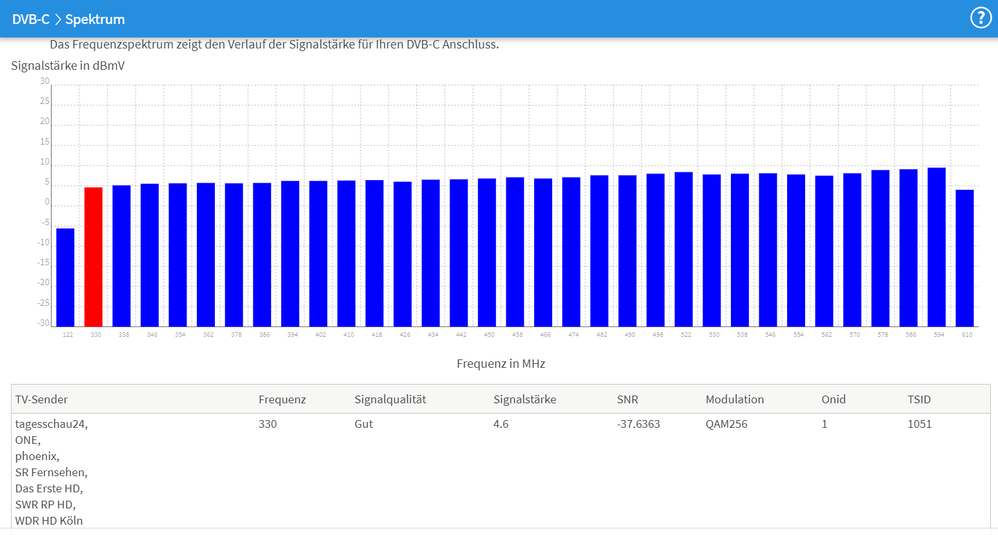Viewport: 998px width, 535px height.
Task: Select the red 330 MHz bar
Action: 94,257
